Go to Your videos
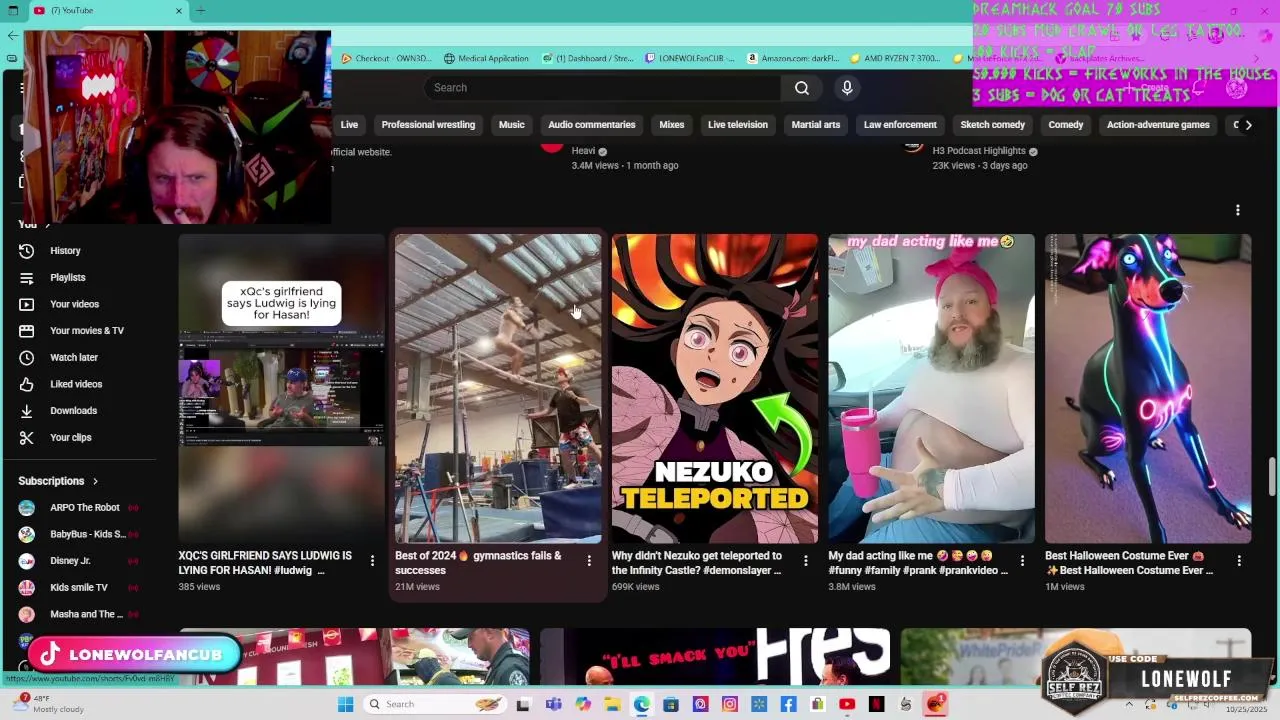This screenshot has height=720, width=1280. (74, 304)
